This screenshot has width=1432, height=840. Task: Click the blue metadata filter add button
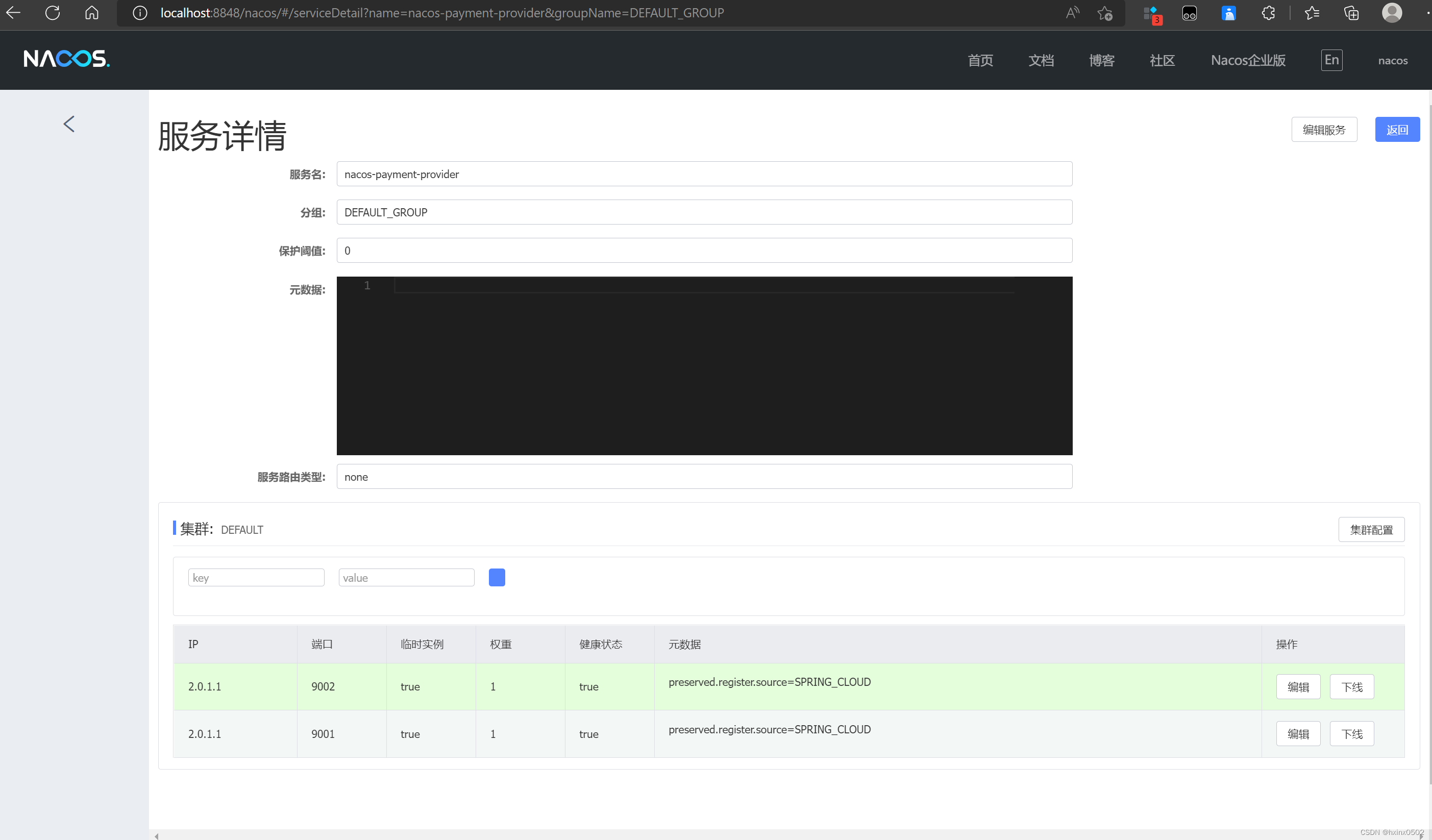(497, 577)
